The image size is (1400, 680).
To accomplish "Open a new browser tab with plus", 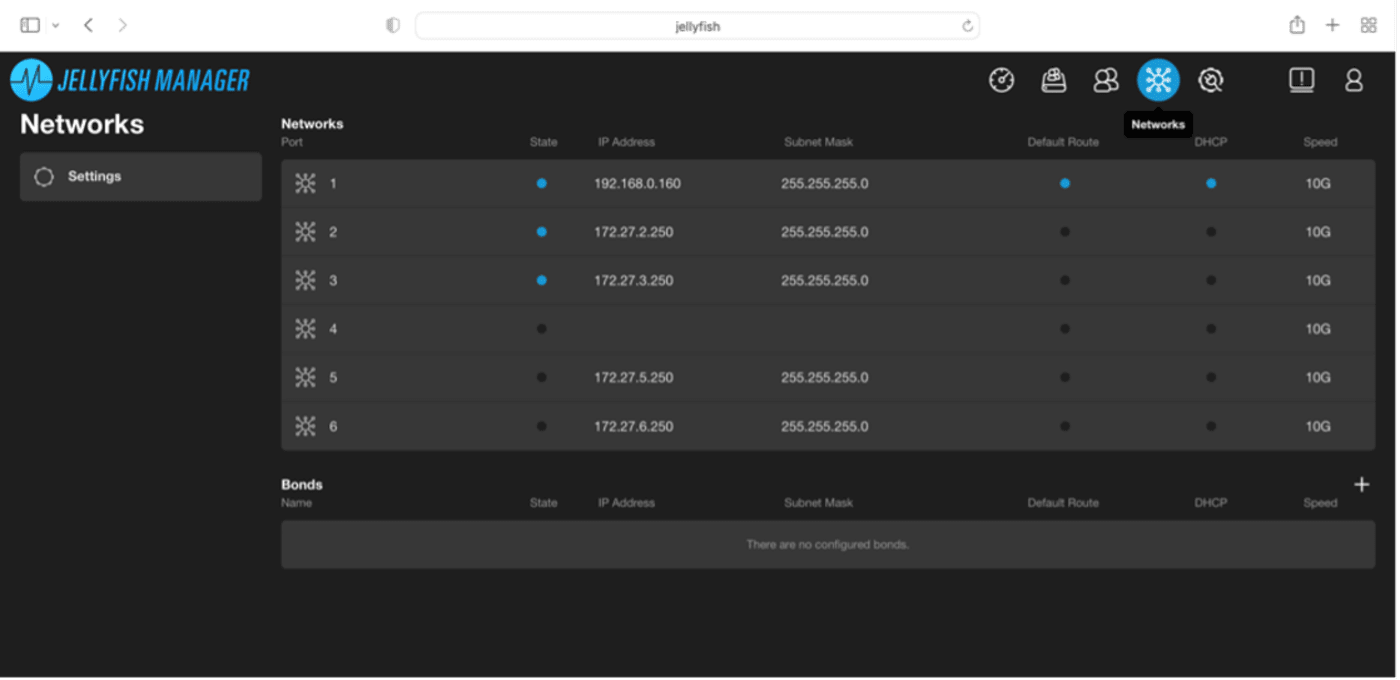I will pyautogui.click(x=1332, y=25).
